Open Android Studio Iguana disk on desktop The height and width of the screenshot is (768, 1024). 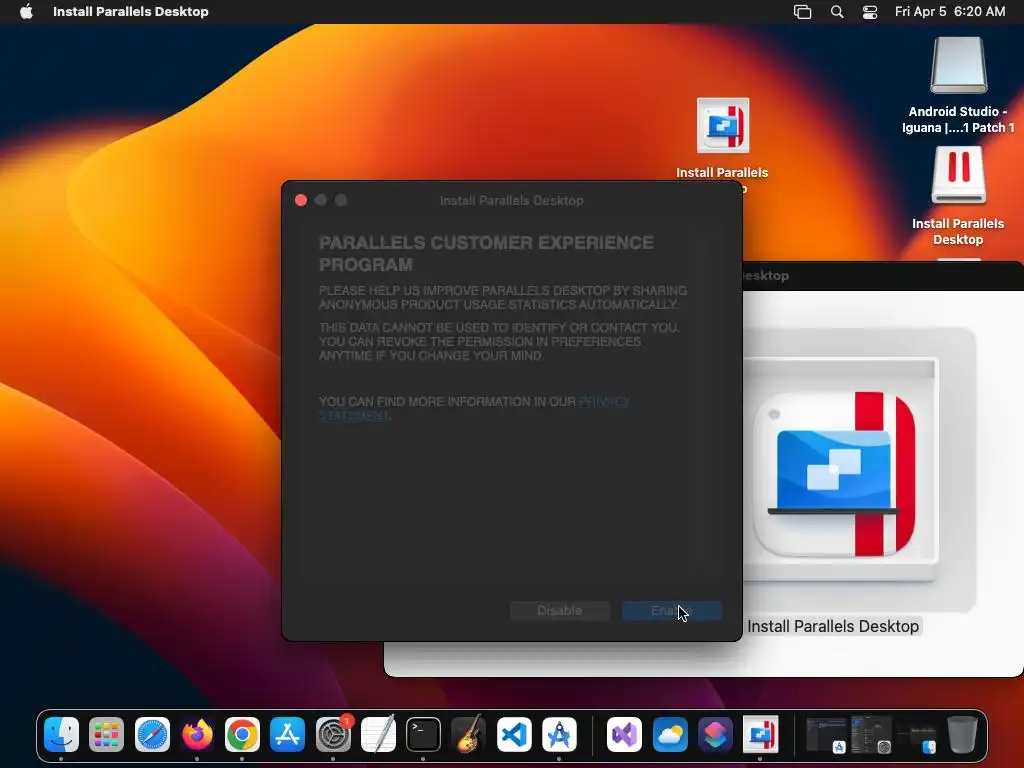tap(958, 65)
